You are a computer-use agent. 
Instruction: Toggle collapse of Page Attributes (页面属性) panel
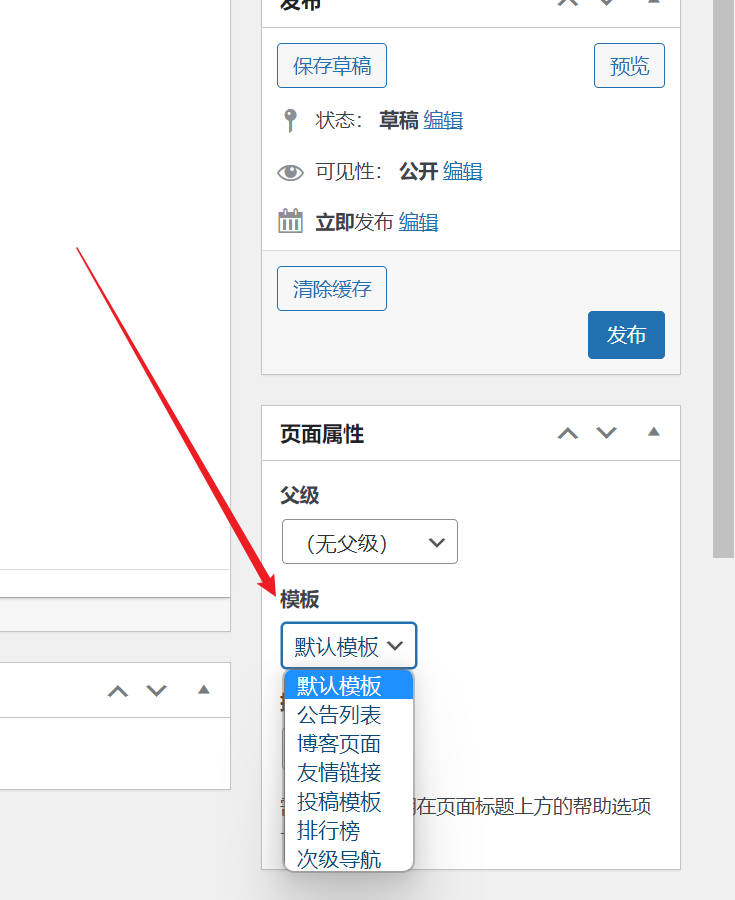coord(653,433)
